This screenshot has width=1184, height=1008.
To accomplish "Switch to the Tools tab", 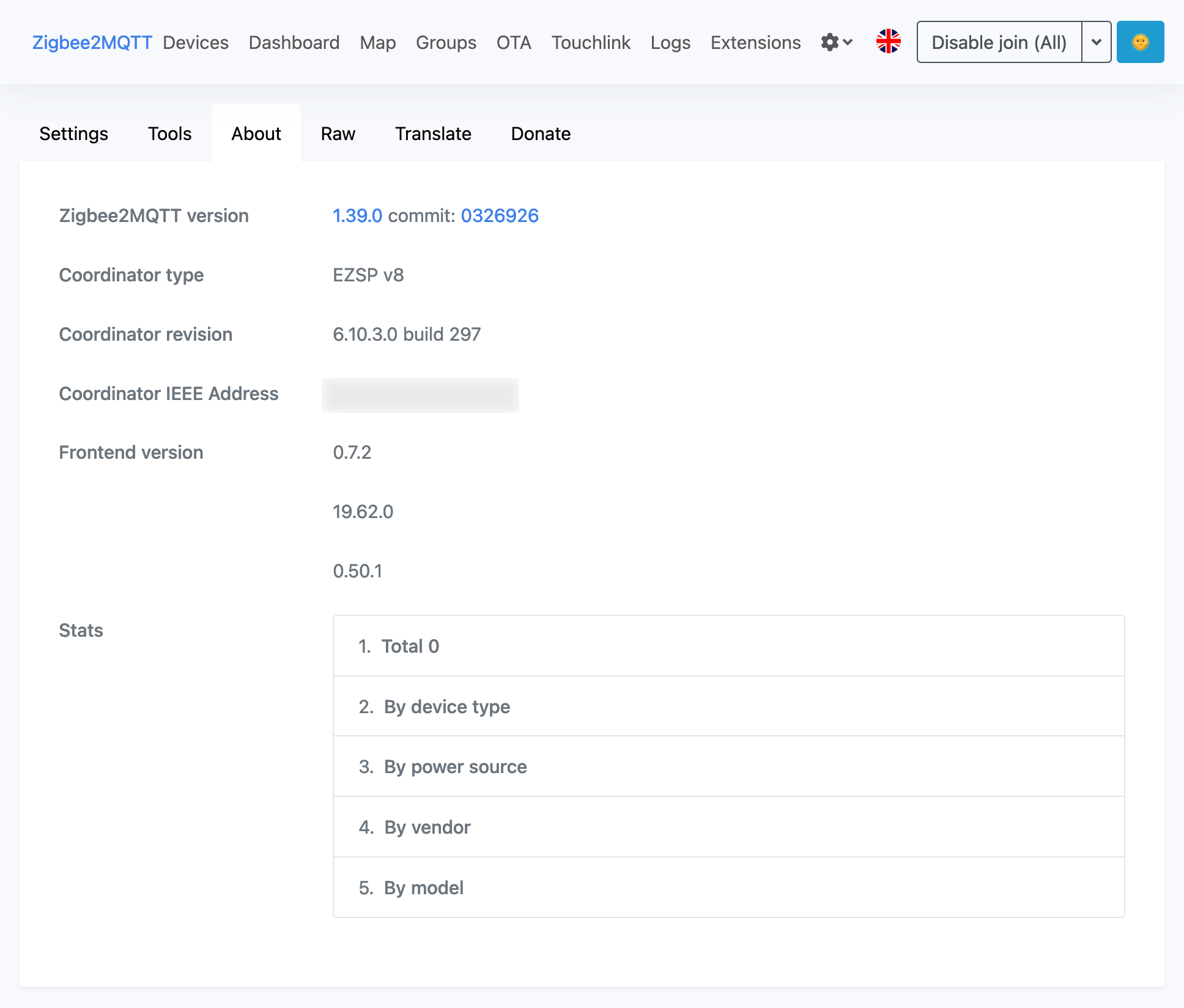I will pos(169,133).
